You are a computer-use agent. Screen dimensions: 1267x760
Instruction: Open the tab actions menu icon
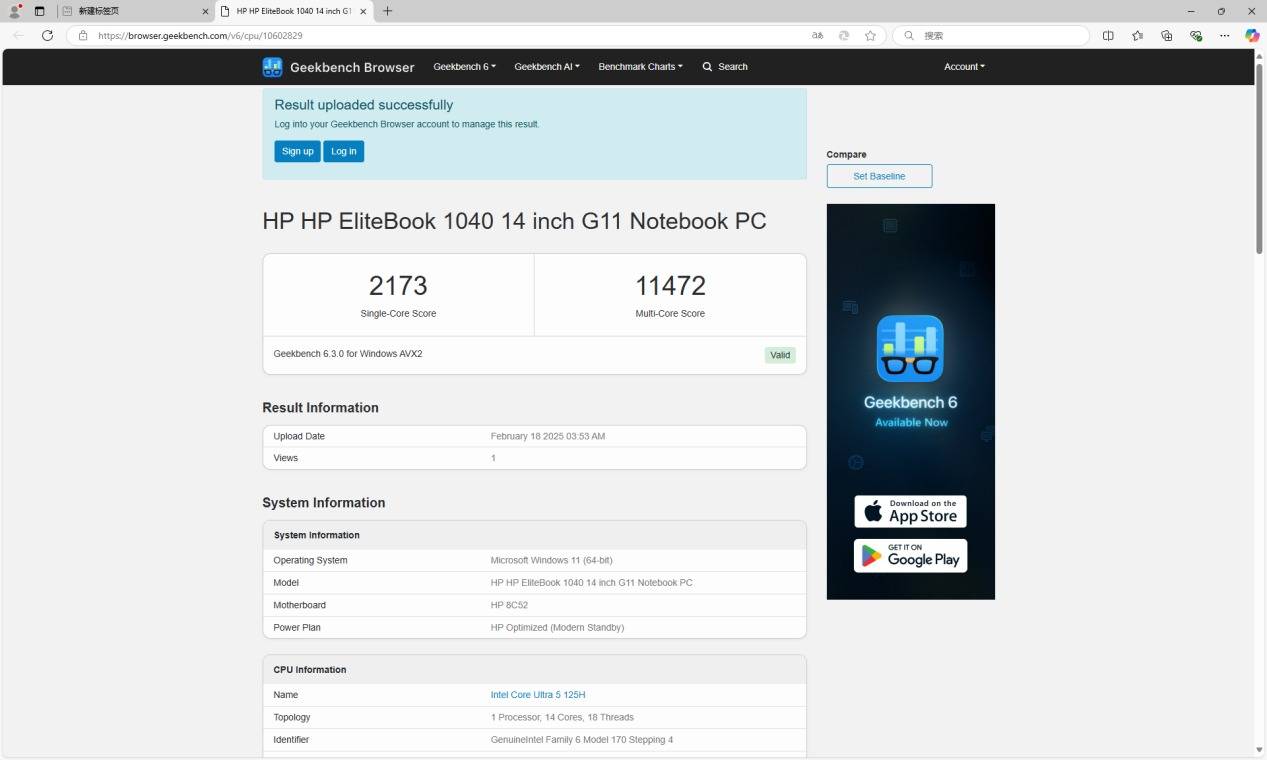(40, 11)
